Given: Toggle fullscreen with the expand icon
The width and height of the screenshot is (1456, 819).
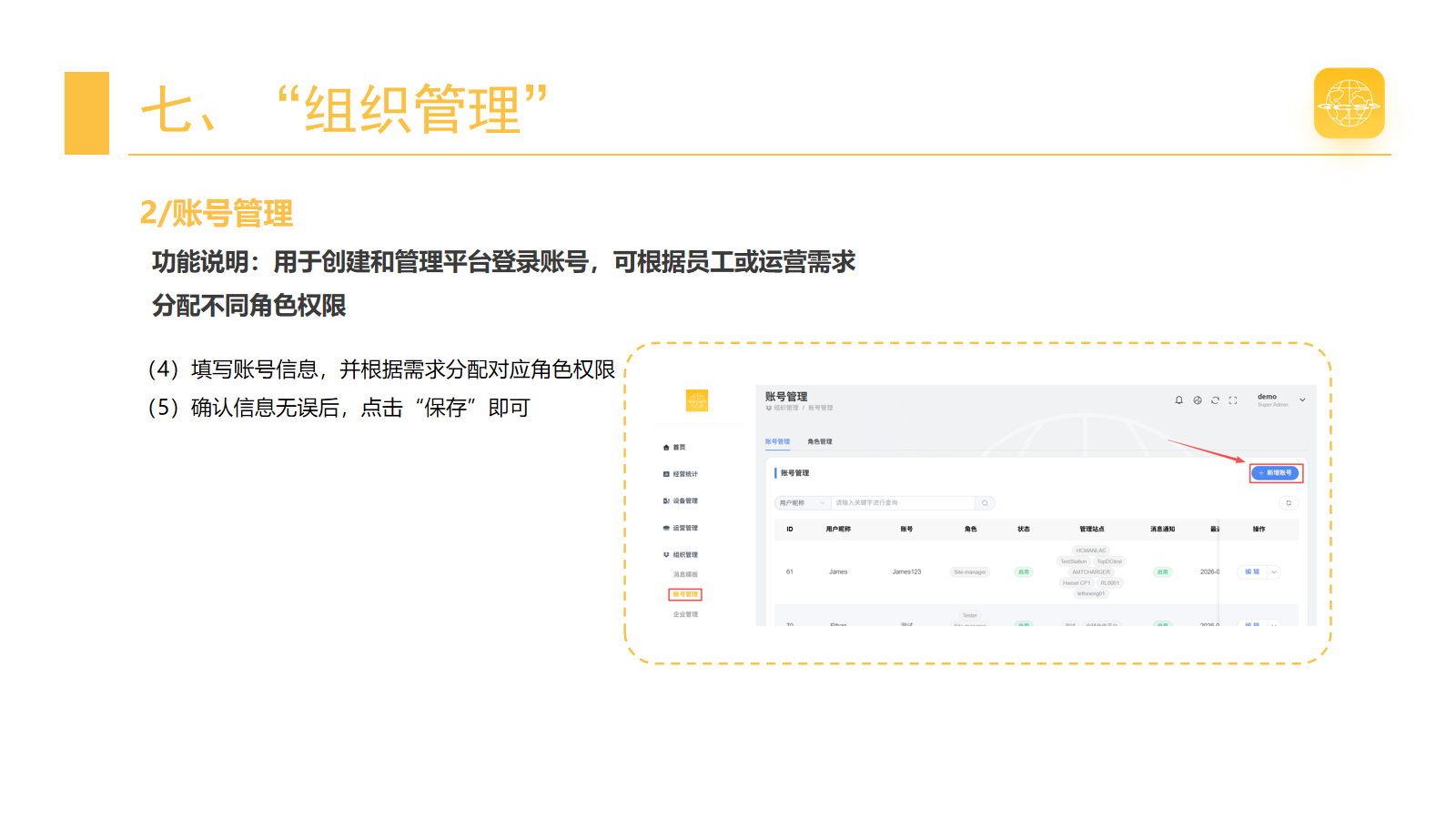Looking at the screenshot, I should click(x=1233, y=400).
